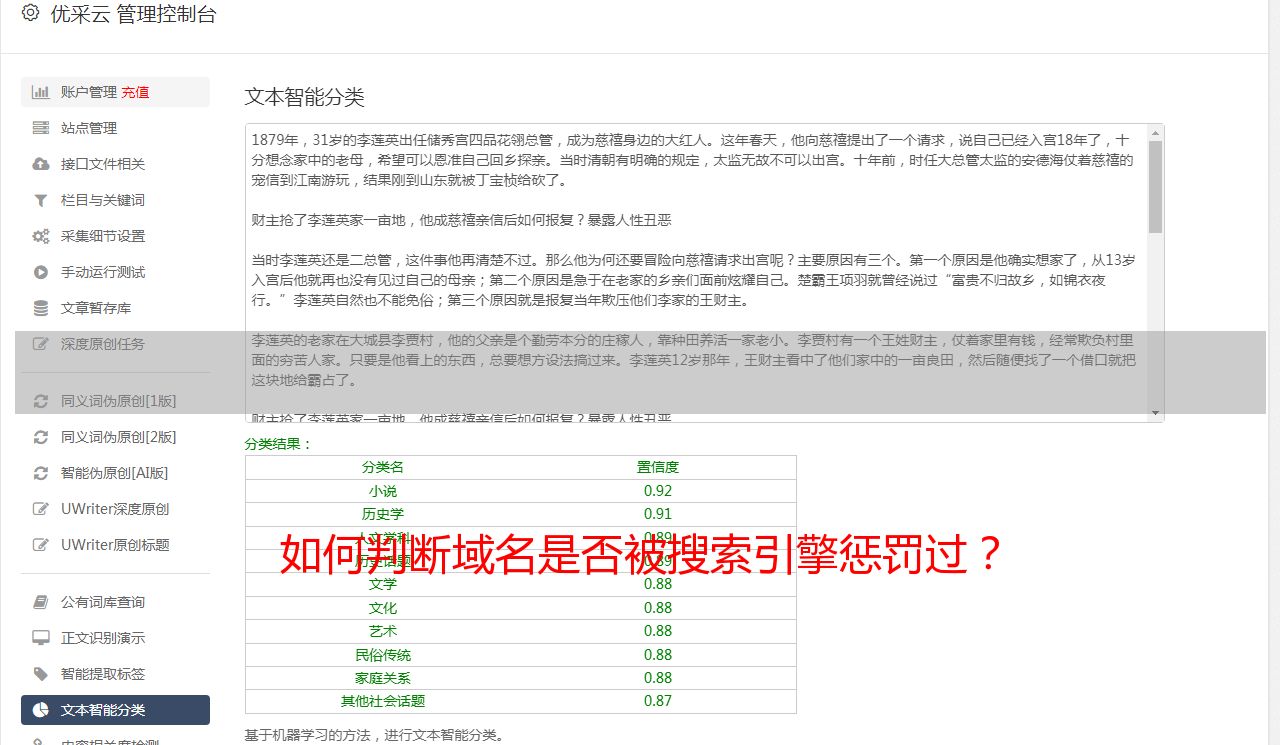This screenshot has width=1280, height=745.
Task: Select the 分类名 column header
Action: 383,467
